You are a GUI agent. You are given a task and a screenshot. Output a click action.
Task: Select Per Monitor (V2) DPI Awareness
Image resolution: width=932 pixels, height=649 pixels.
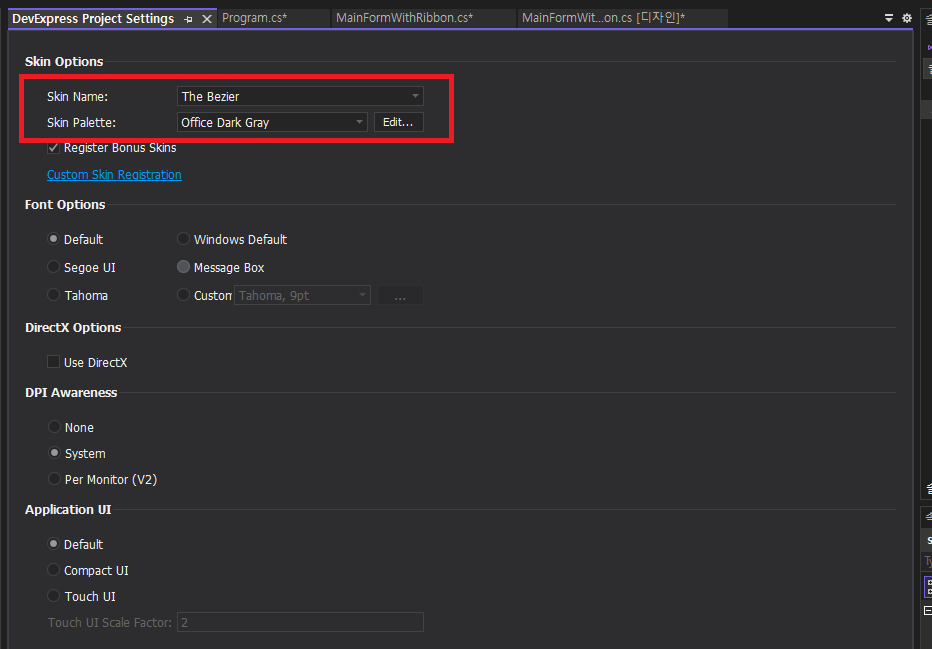point(54,479)
